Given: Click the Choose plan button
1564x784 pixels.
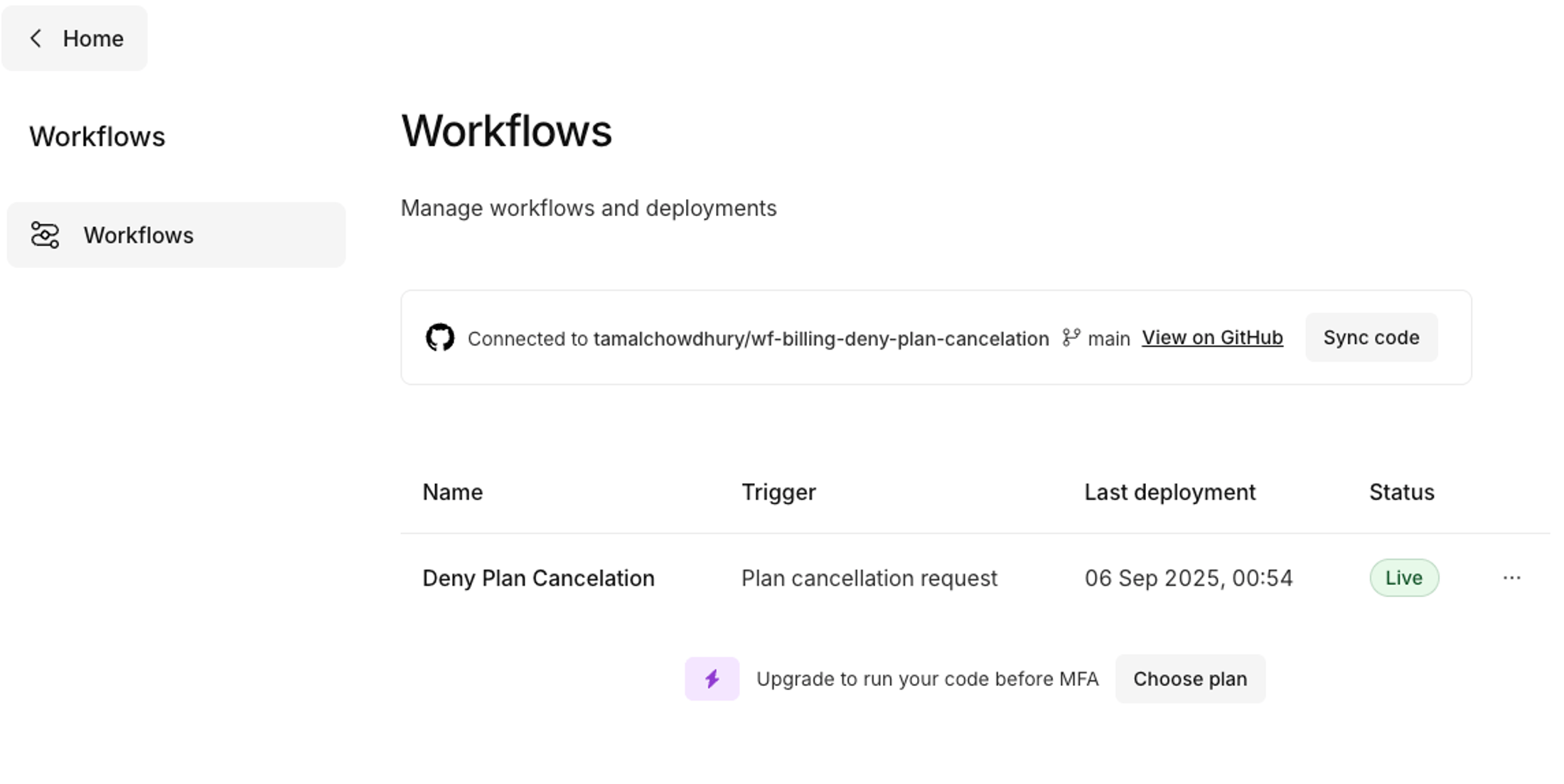Looking at the screenshot, I should coord(1190,679).
